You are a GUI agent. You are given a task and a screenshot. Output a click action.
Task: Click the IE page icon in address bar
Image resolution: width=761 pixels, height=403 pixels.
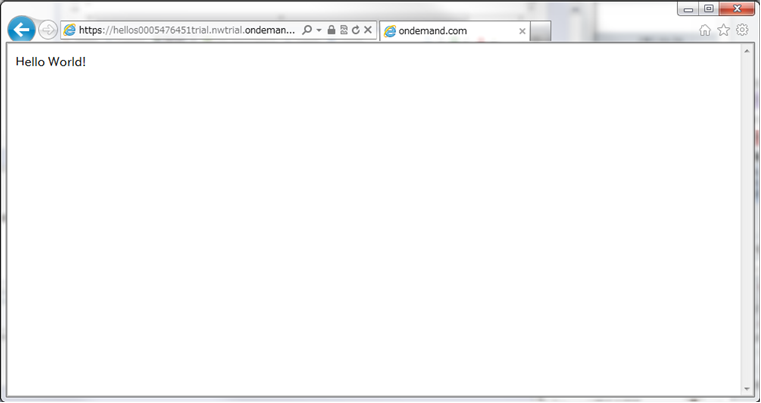69,30
